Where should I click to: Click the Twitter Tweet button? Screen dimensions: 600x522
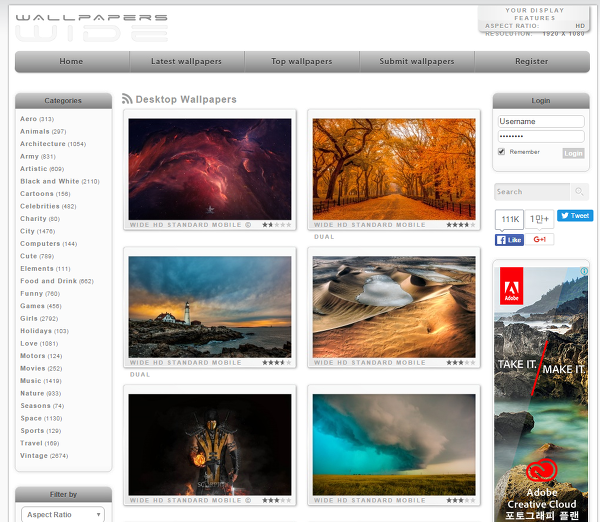coord(575,216)
